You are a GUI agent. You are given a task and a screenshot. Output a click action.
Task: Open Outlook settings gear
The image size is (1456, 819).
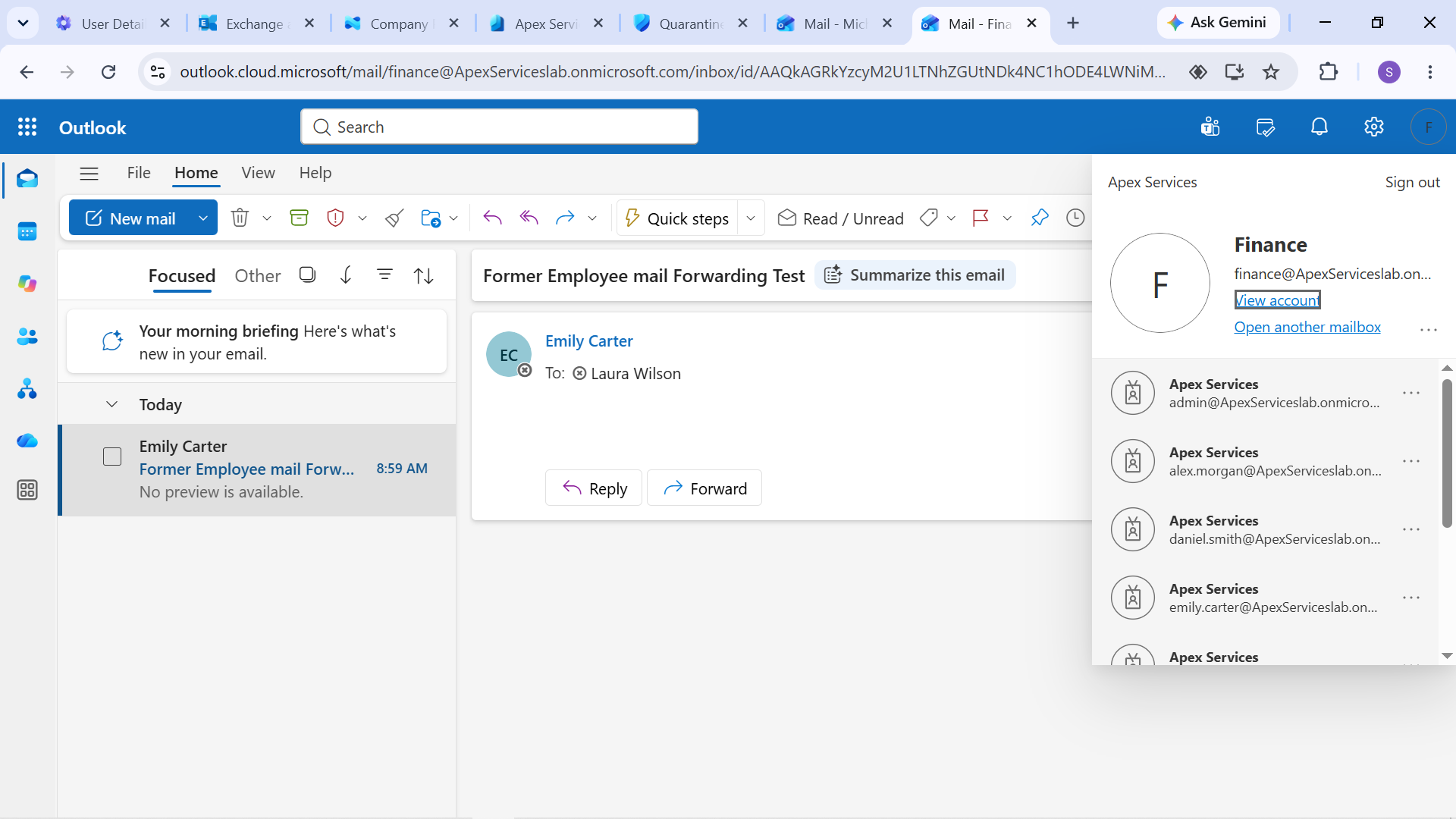point(1374,127)
